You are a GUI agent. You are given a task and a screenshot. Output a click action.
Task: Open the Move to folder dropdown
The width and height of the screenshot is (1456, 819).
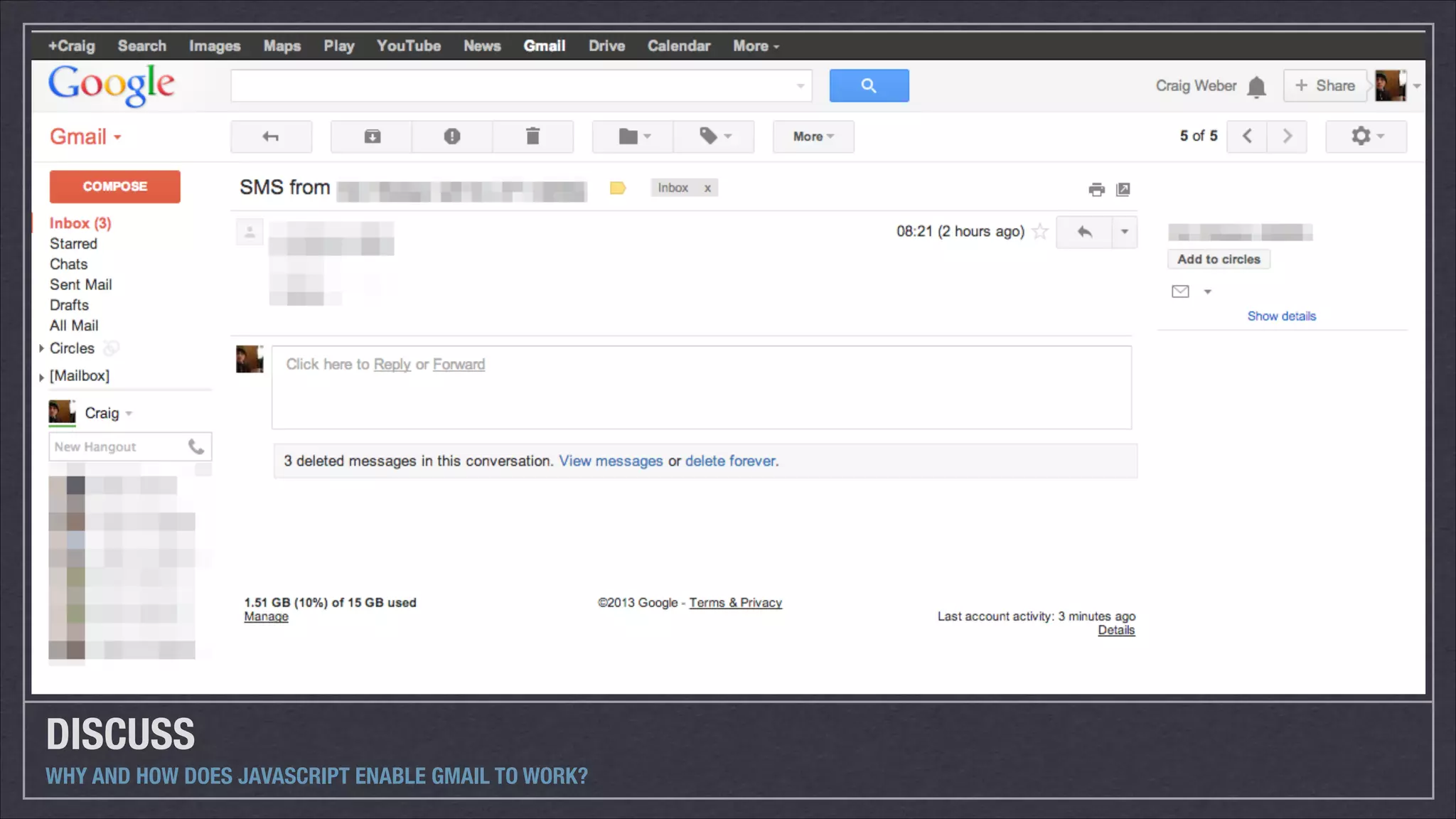pos(633,136)
